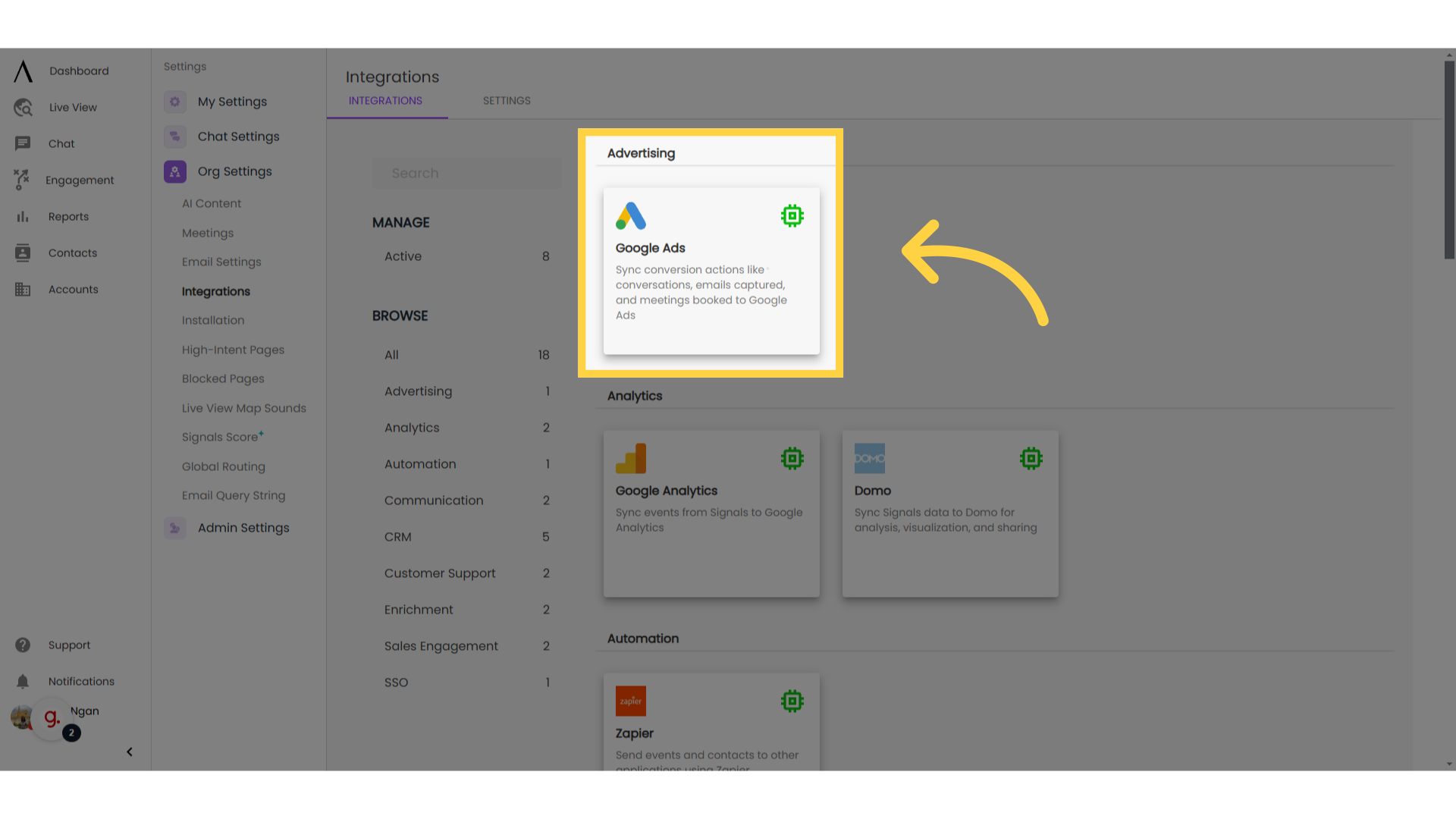Select the Analytics category filter
Viewport: 1456px width, 819px height.
coord(467,428)
